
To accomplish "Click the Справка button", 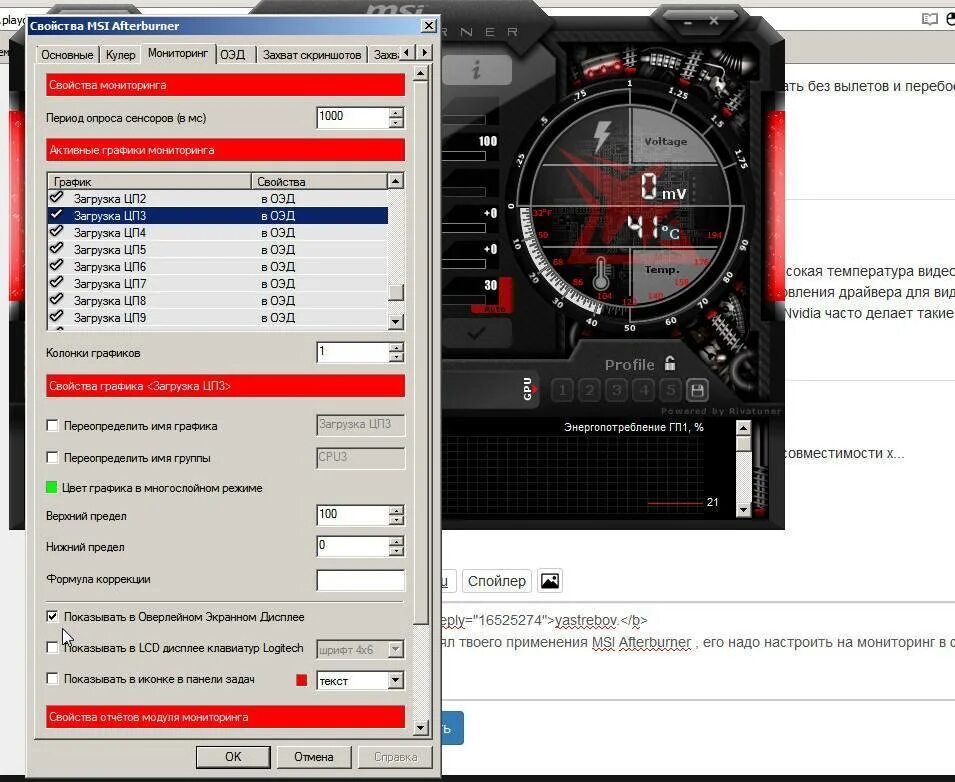I will tap(395, 756).
